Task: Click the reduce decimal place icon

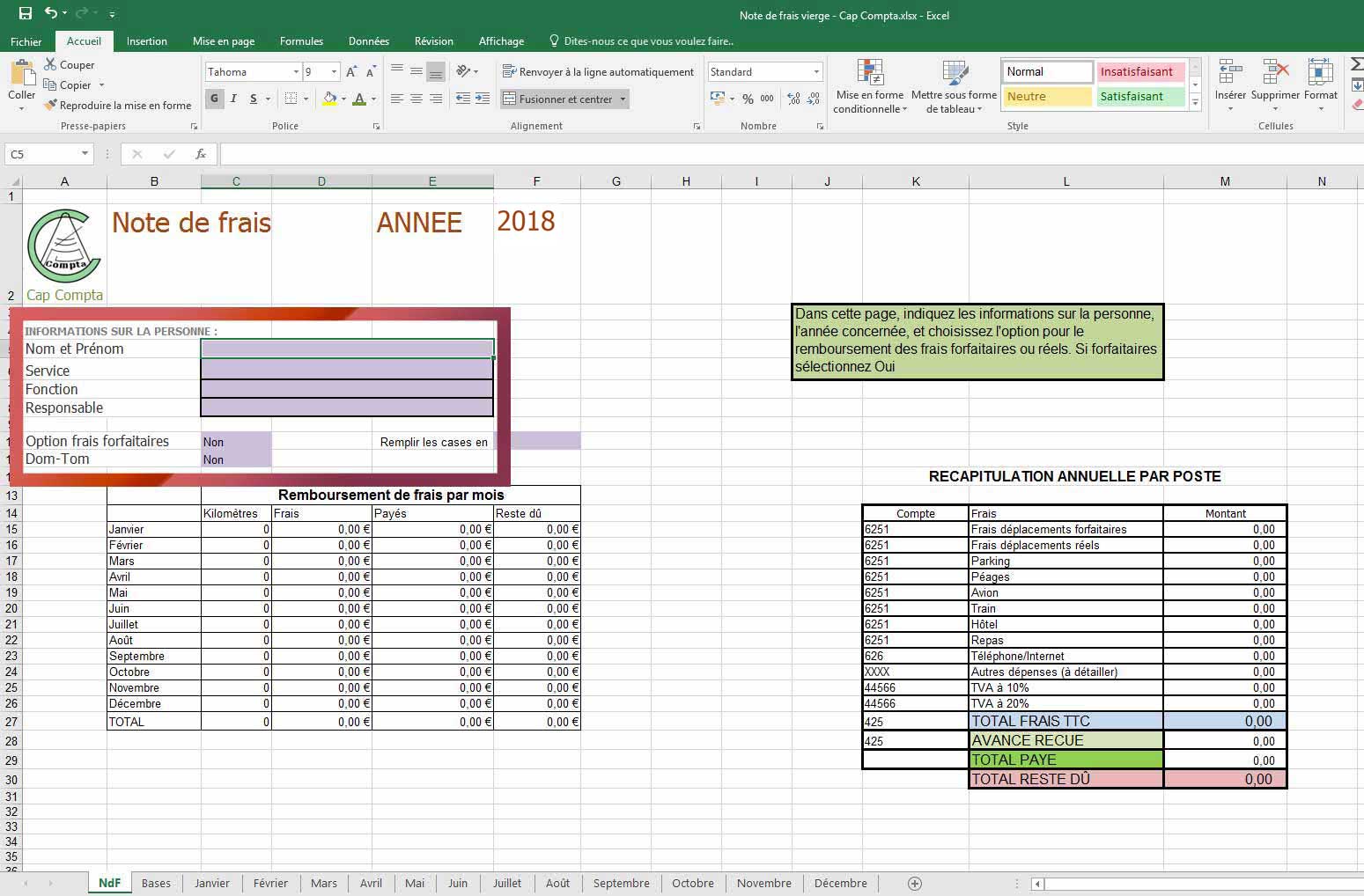Action: point(815,99)
